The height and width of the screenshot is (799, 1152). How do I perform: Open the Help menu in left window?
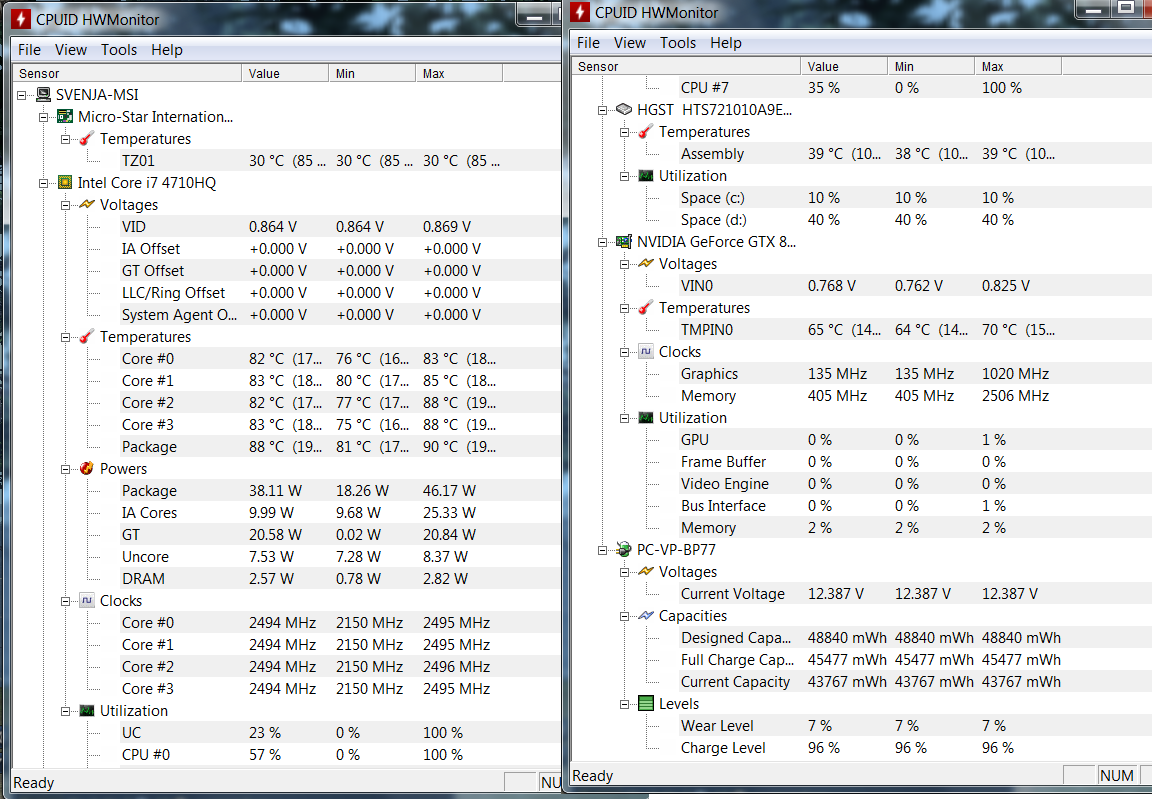(x=167, y=49)
